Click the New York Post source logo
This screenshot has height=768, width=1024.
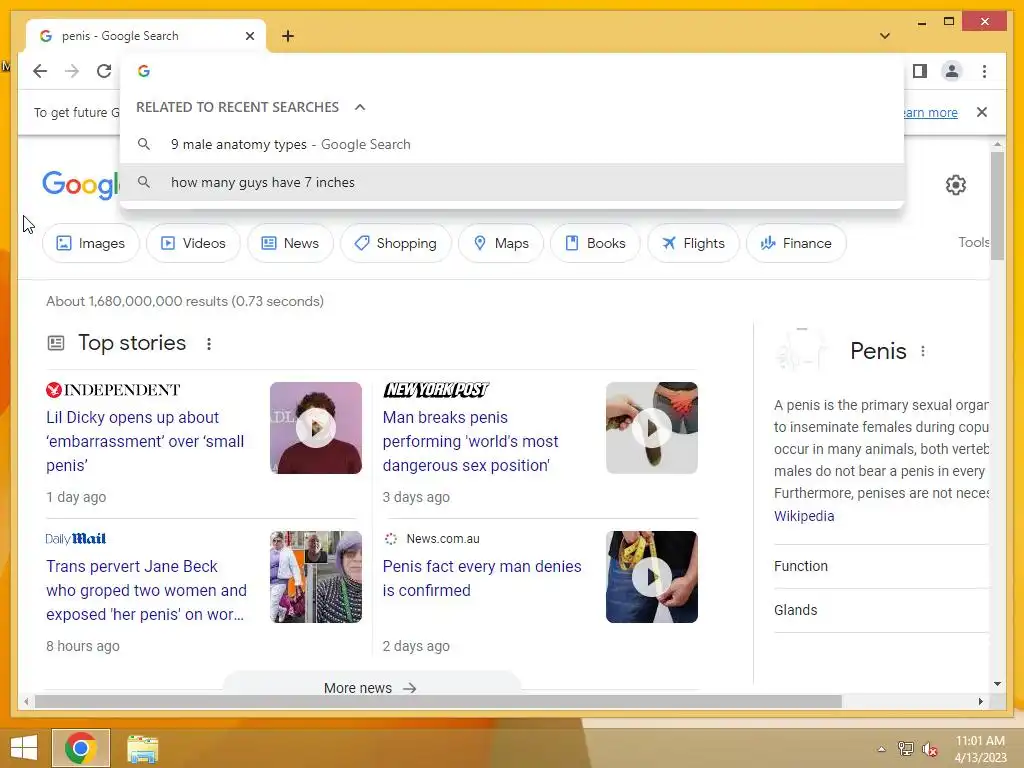(x=436, y=390)
